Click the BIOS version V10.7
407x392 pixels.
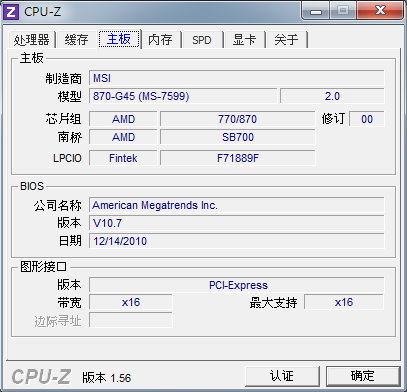tap(237, 223)
